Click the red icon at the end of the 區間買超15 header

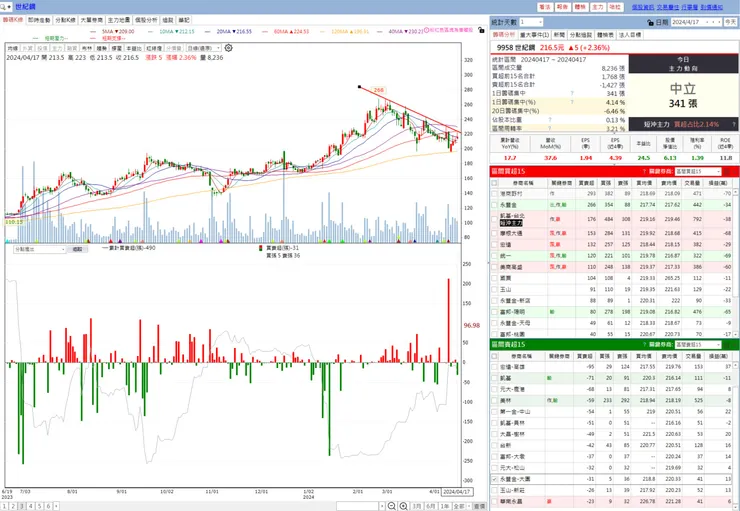click(x=727, y=171)
